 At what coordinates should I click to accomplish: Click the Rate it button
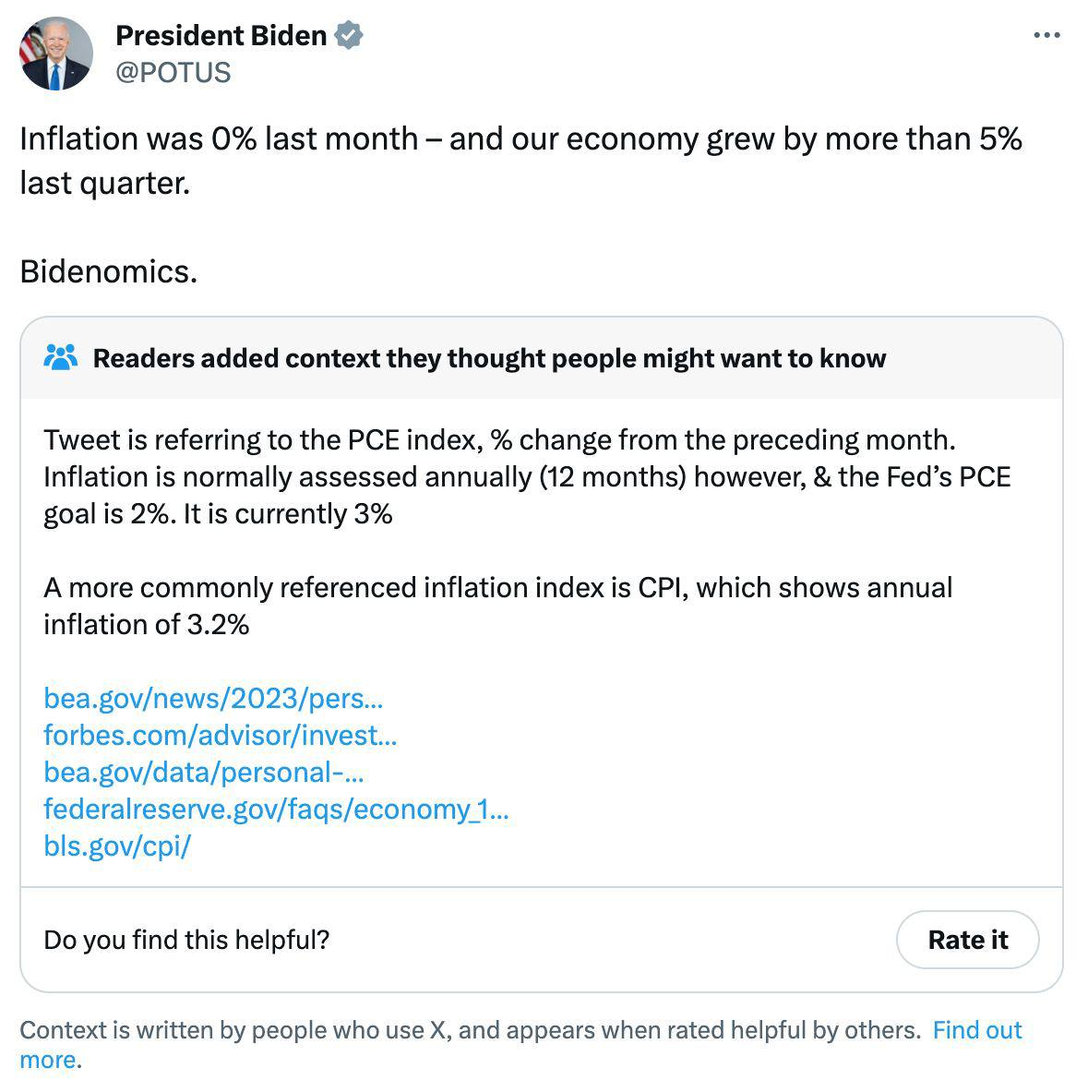[x=968, y=939]
